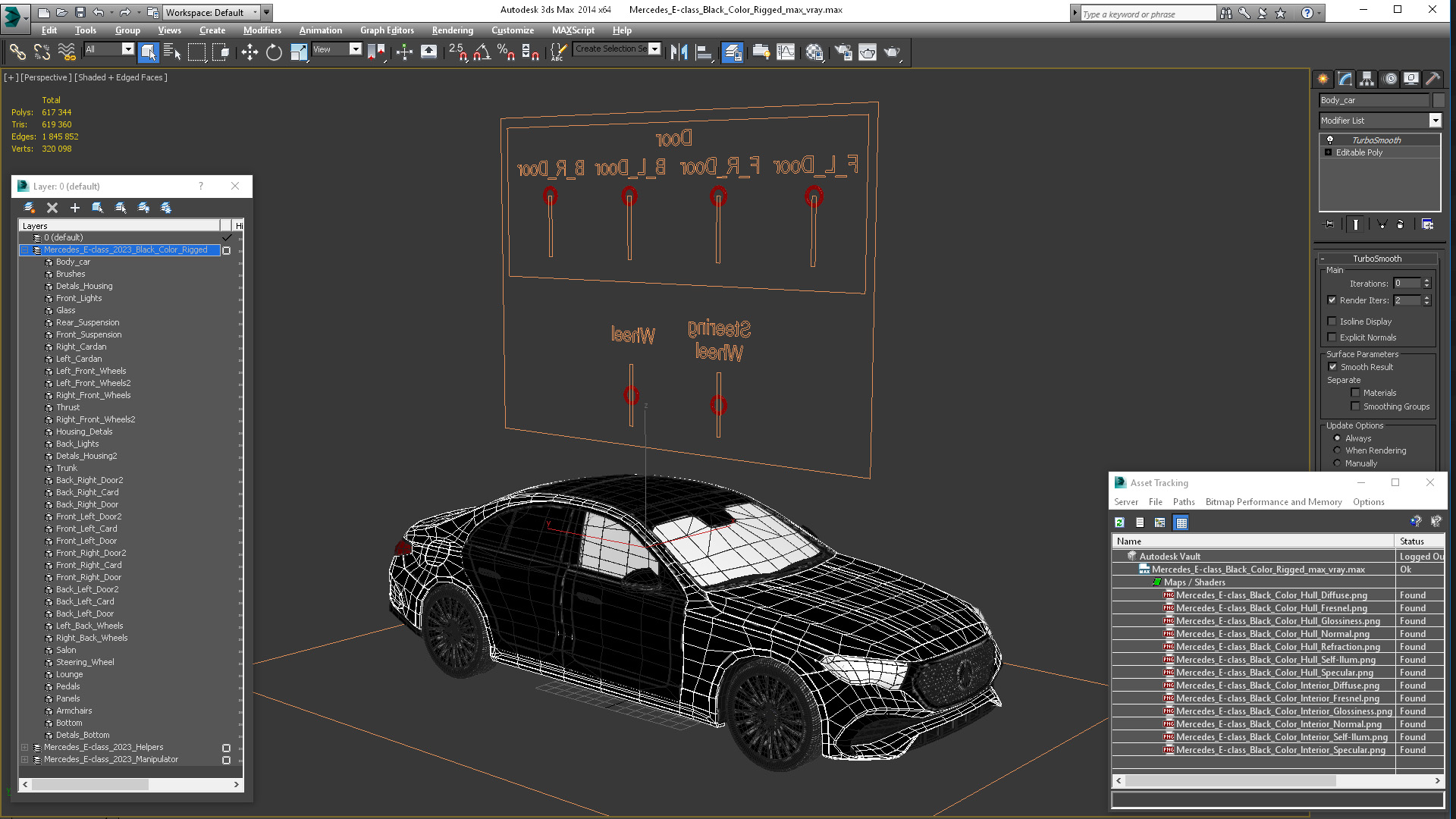Toggle the Manage Layers button
This screenshot has height=819, width=1456.
click(732, 52)
